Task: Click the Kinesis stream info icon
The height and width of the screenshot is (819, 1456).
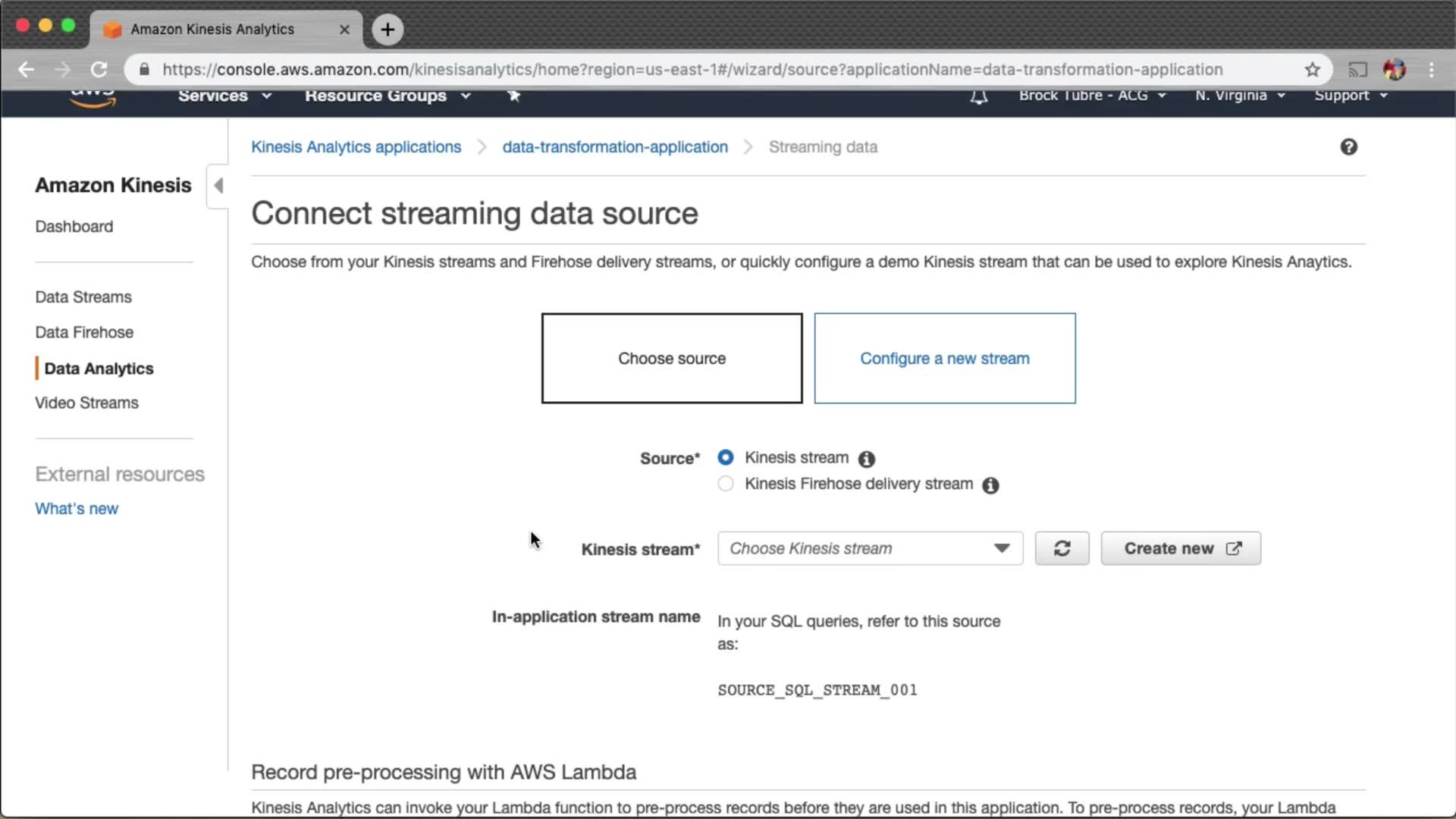Action: 866,459
